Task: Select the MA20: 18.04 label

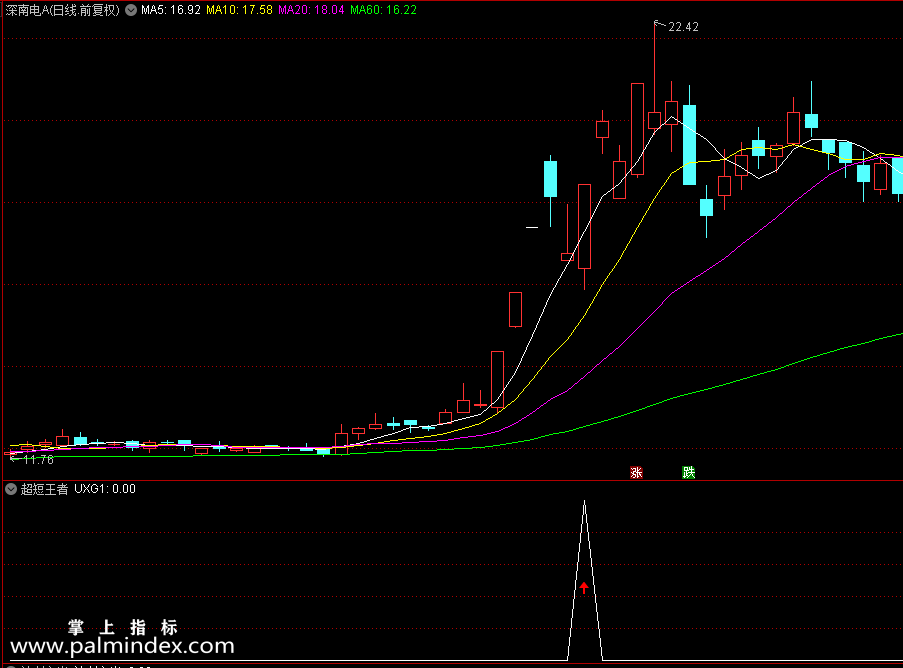Action: (311, 10)
